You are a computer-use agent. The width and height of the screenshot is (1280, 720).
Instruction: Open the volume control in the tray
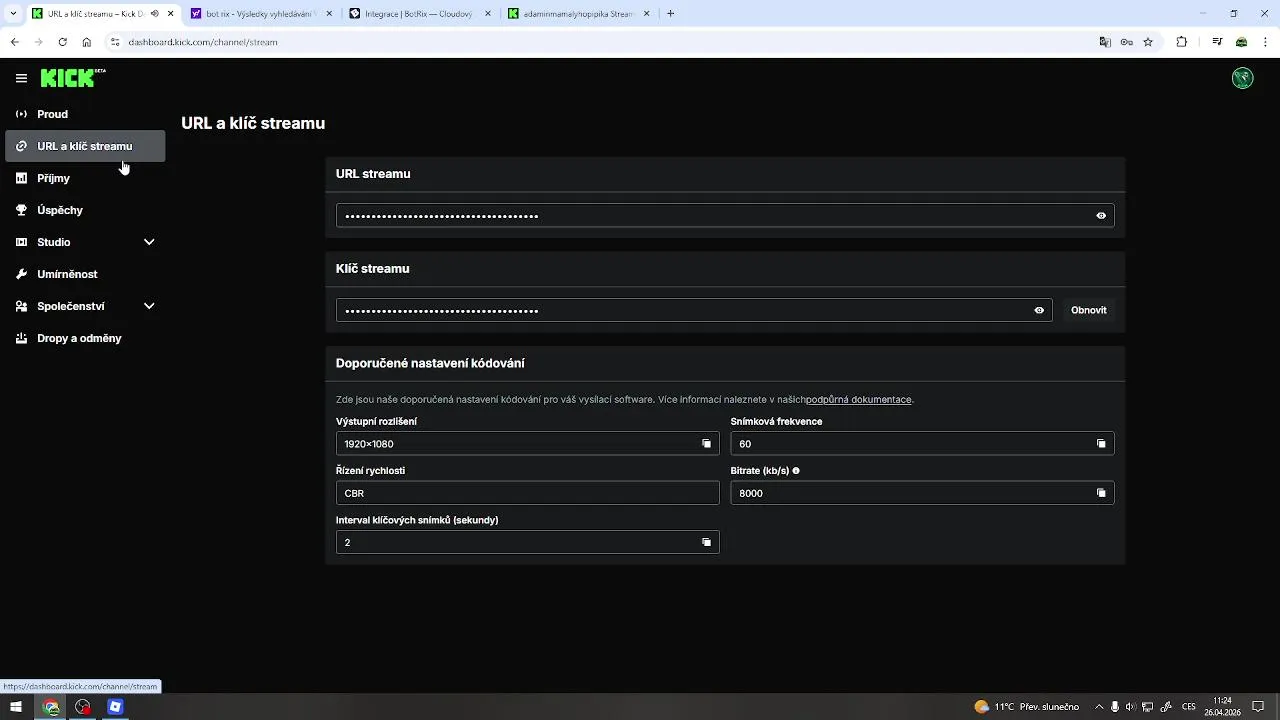point(1131,707)
